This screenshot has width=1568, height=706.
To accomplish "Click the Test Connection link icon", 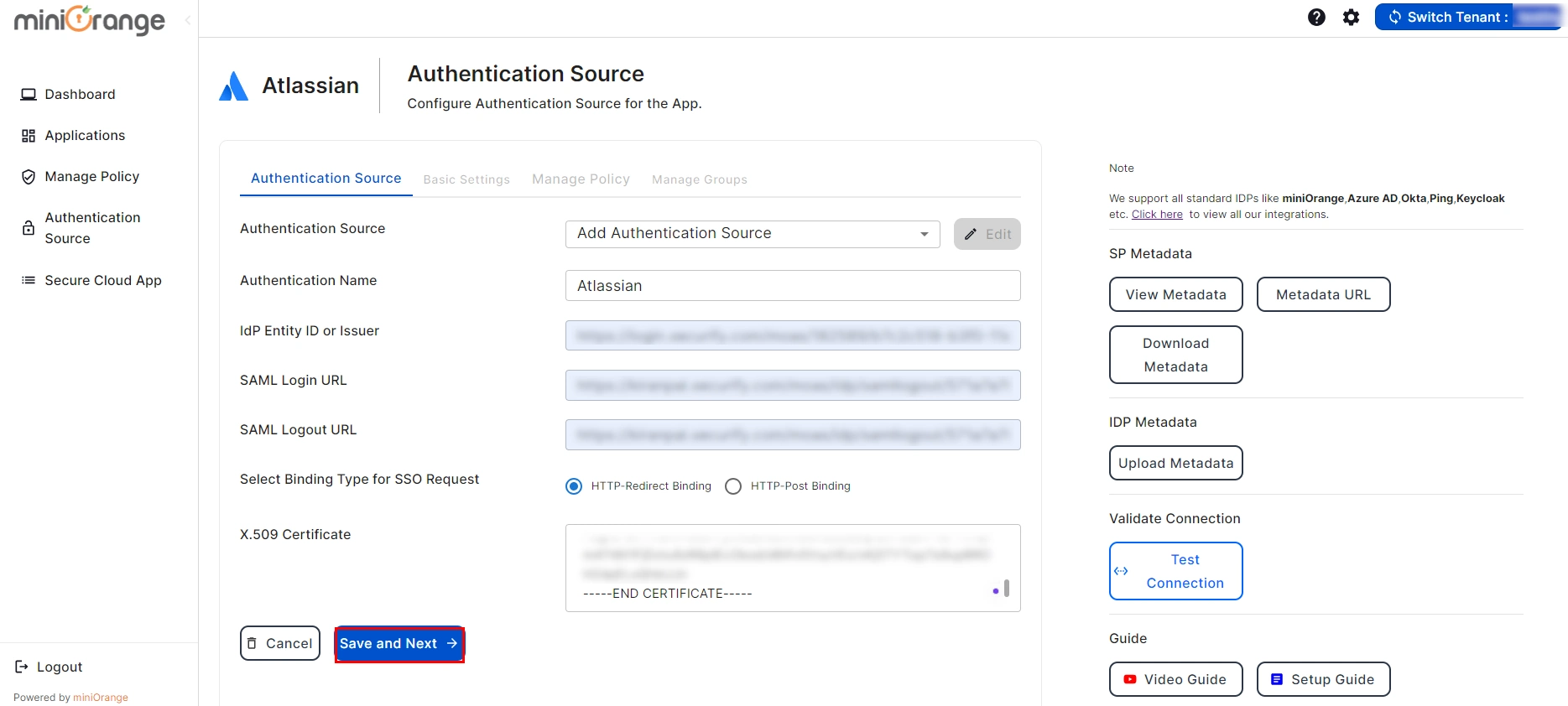I will pyautogui.click(x=1121, y=571).
